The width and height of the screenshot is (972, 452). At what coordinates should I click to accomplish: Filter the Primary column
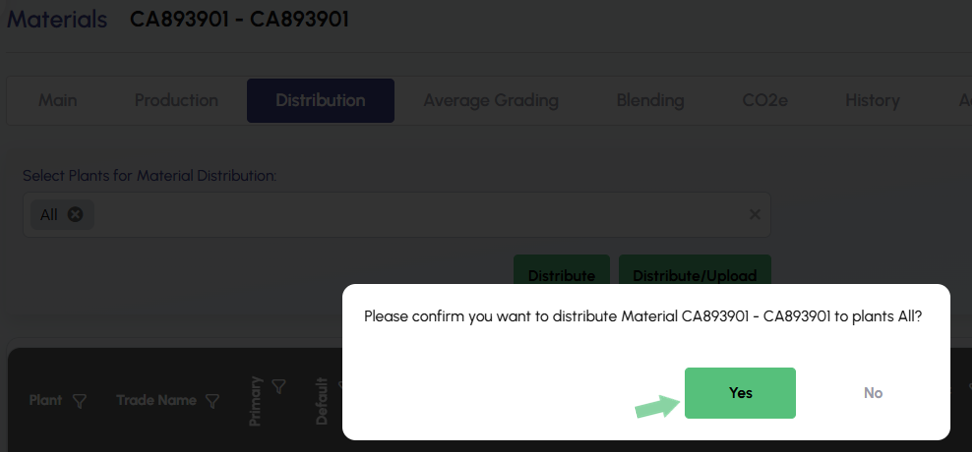tap(279, 385)
